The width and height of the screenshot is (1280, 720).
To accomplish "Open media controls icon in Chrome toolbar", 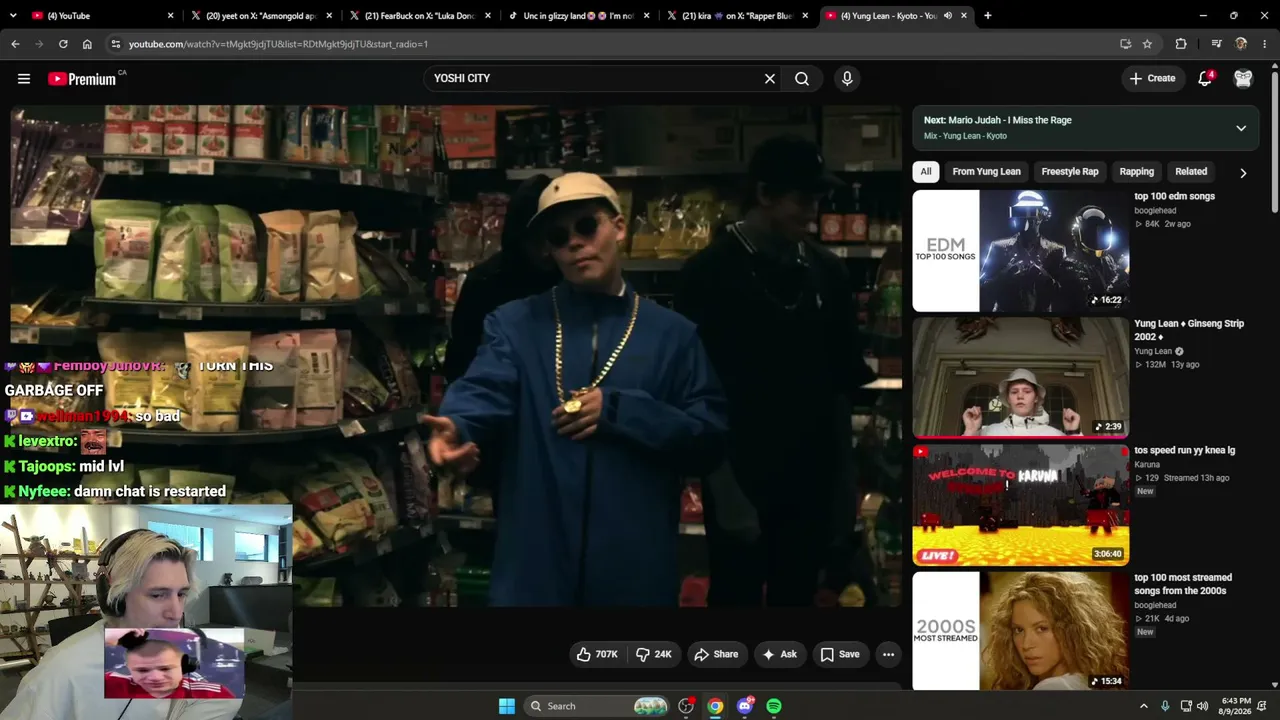I will pos(1216,44).
